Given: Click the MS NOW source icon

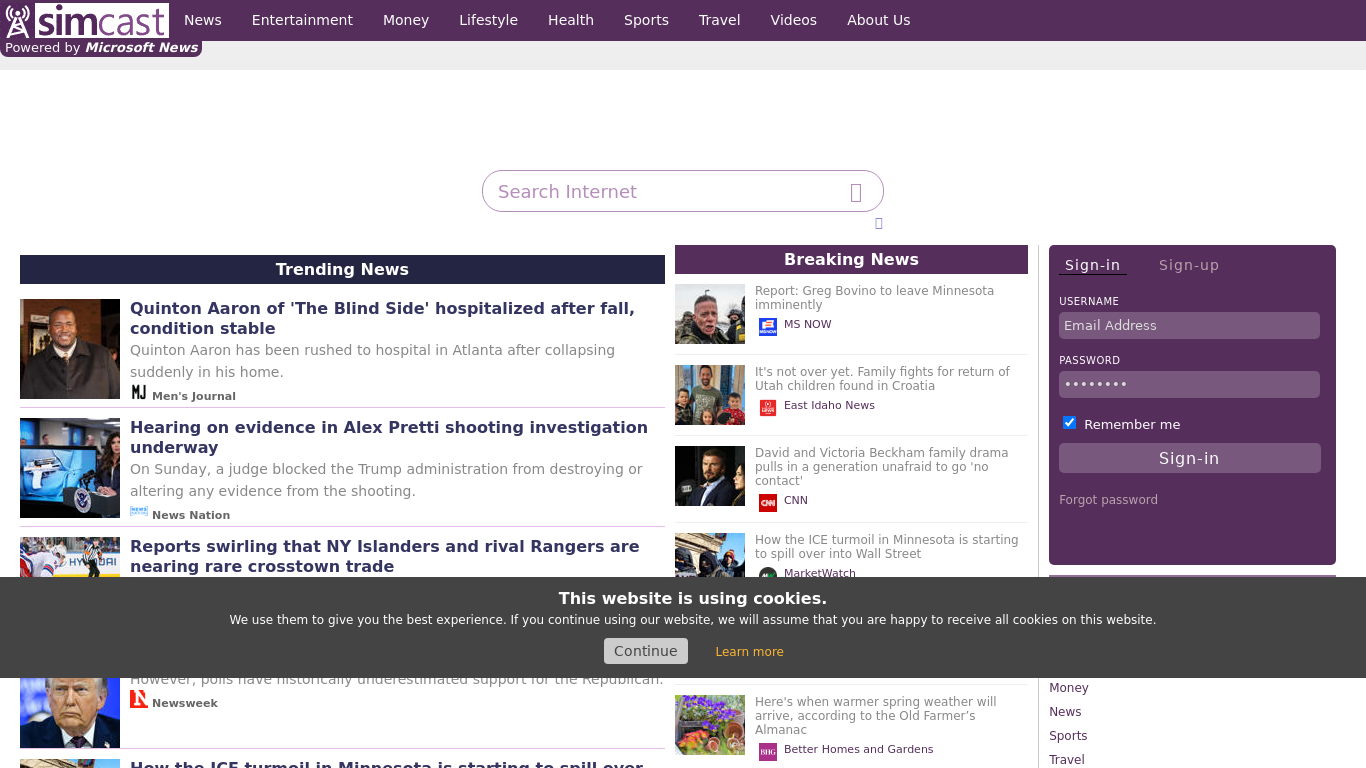Looking at the screenshot, I should 768,326.
